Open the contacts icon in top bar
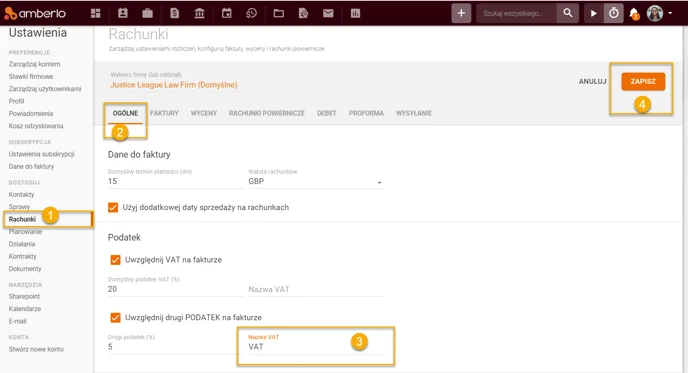Screen dimensions: 688x373 pos(123,13)
